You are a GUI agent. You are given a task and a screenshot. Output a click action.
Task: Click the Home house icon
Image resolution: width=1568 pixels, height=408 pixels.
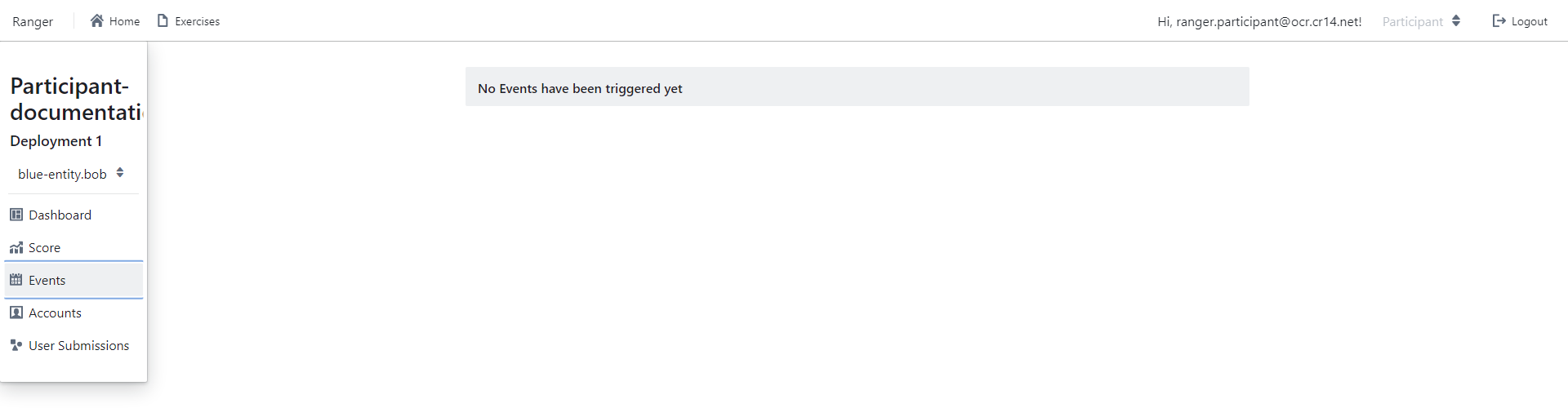(x=97, y=20)
